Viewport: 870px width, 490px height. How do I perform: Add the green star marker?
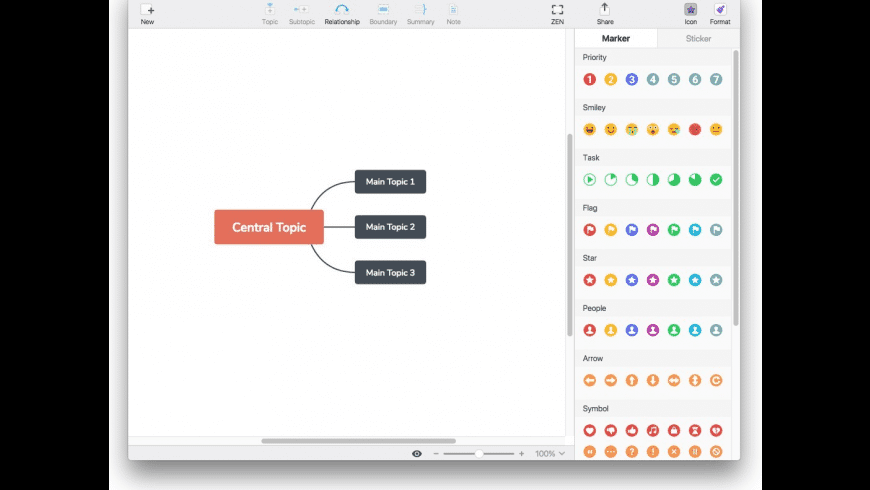pyautogui.click(x=674, y=280)
